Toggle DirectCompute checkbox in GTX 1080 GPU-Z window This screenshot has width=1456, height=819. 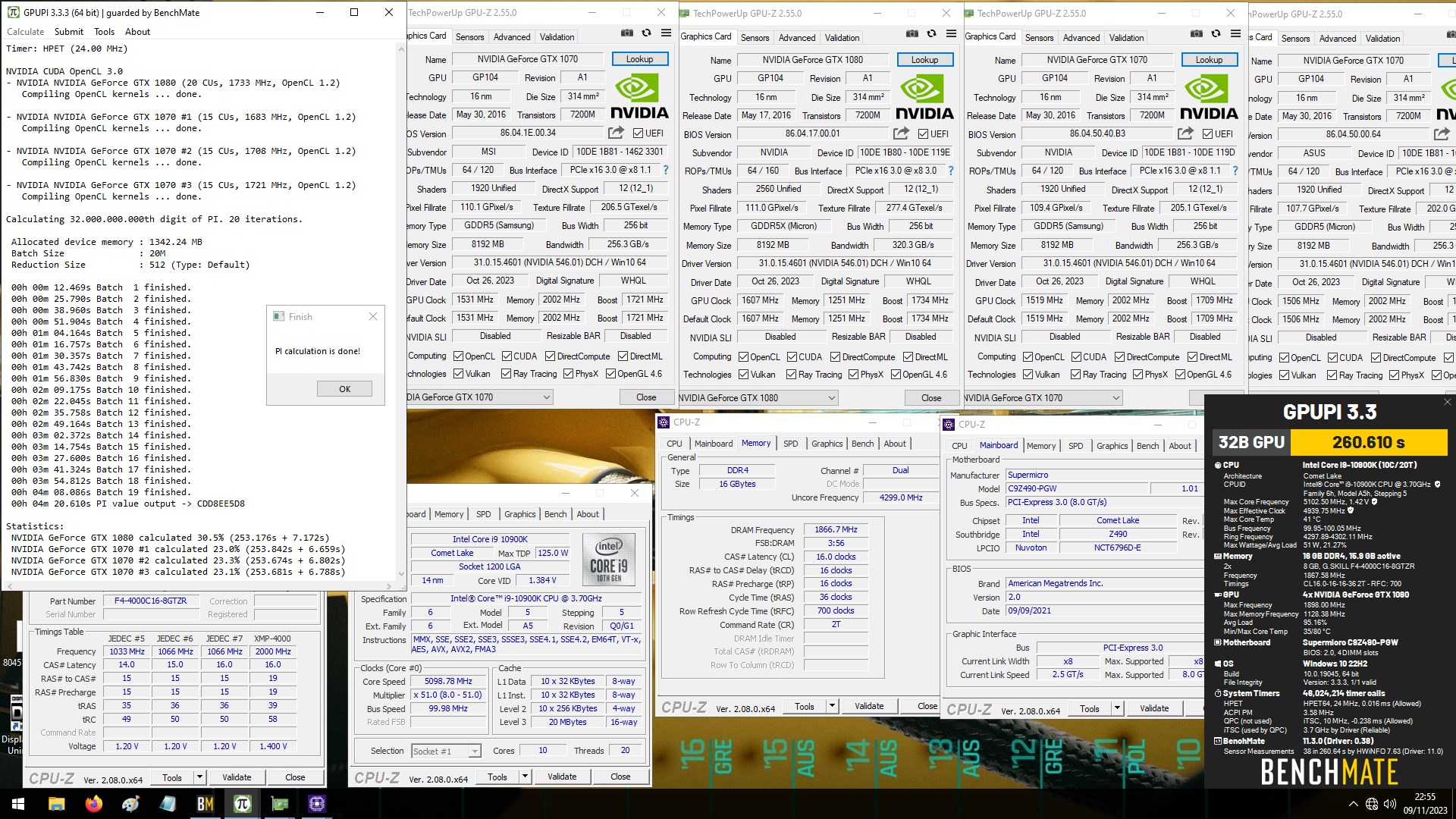coord(835,357)
